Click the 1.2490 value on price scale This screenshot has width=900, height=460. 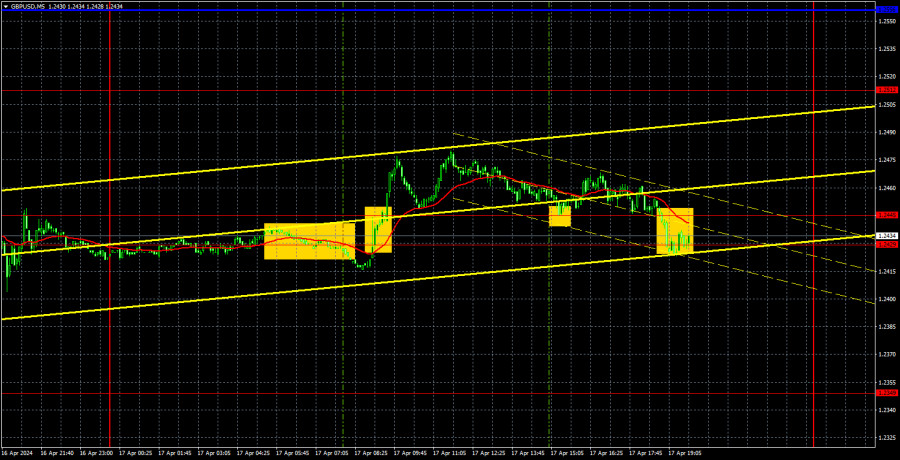click(887, 132)
